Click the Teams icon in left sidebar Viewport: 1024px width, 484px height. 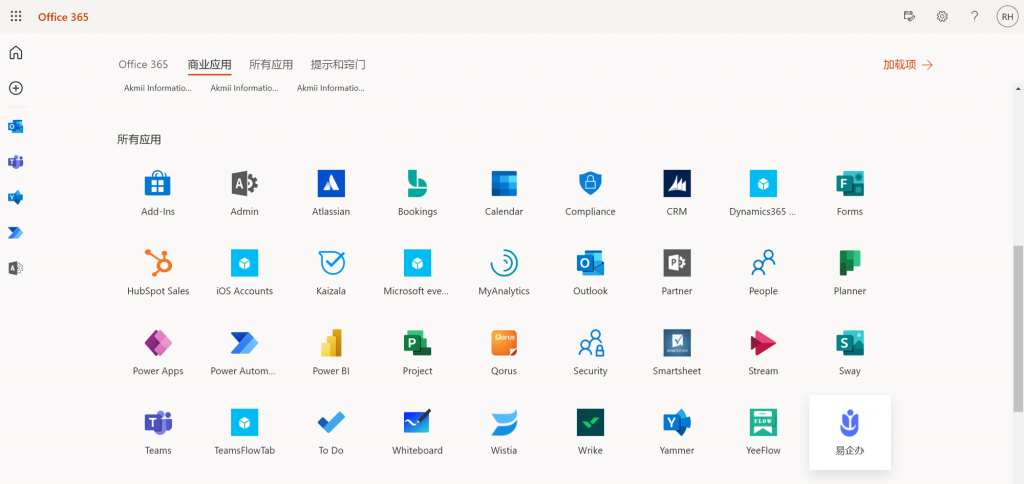point(16,162)
